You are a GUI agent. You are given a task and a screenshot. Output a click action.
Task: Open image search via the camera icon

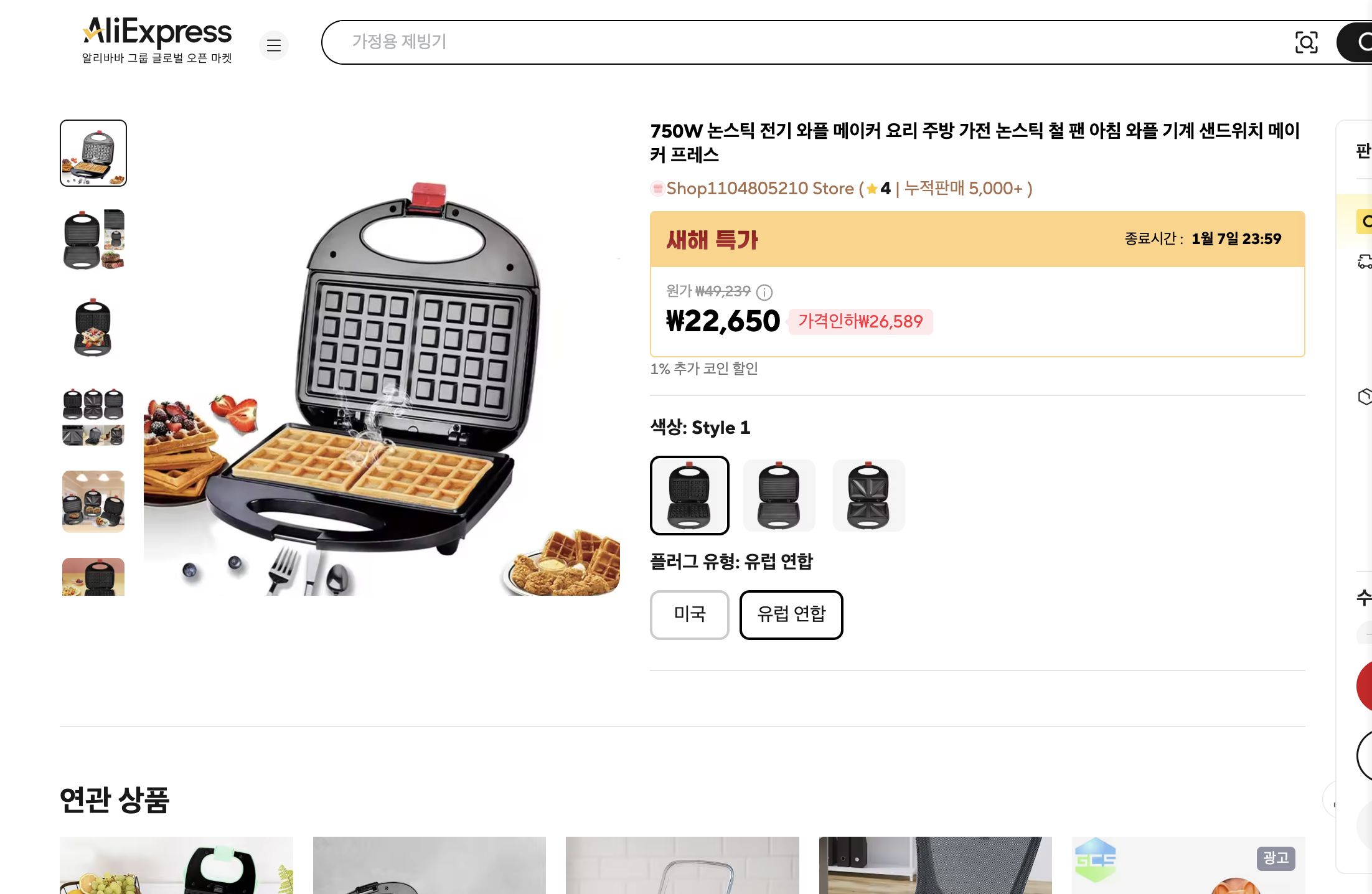[1307, 42]
